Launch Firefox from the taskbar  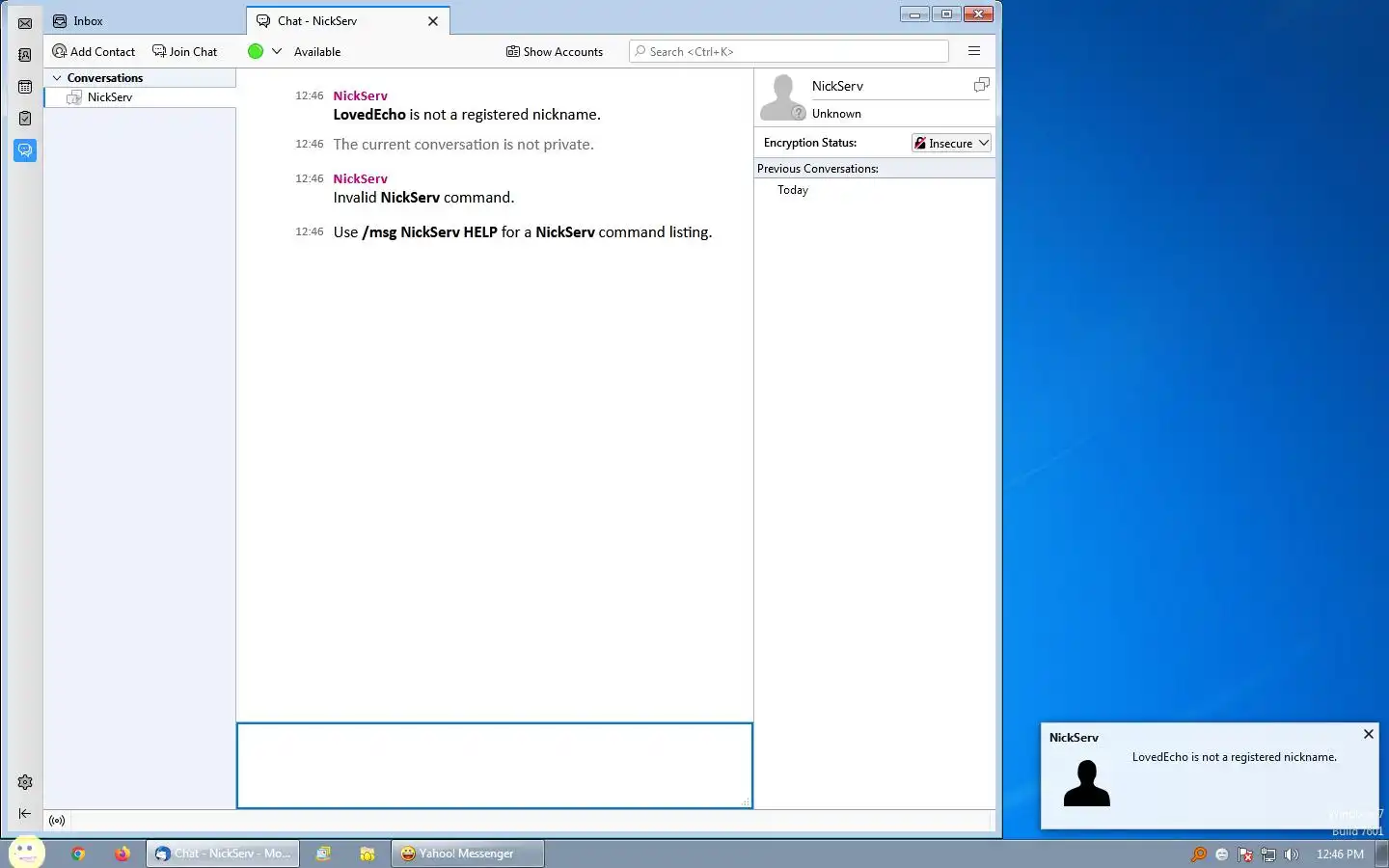(122, 854)
